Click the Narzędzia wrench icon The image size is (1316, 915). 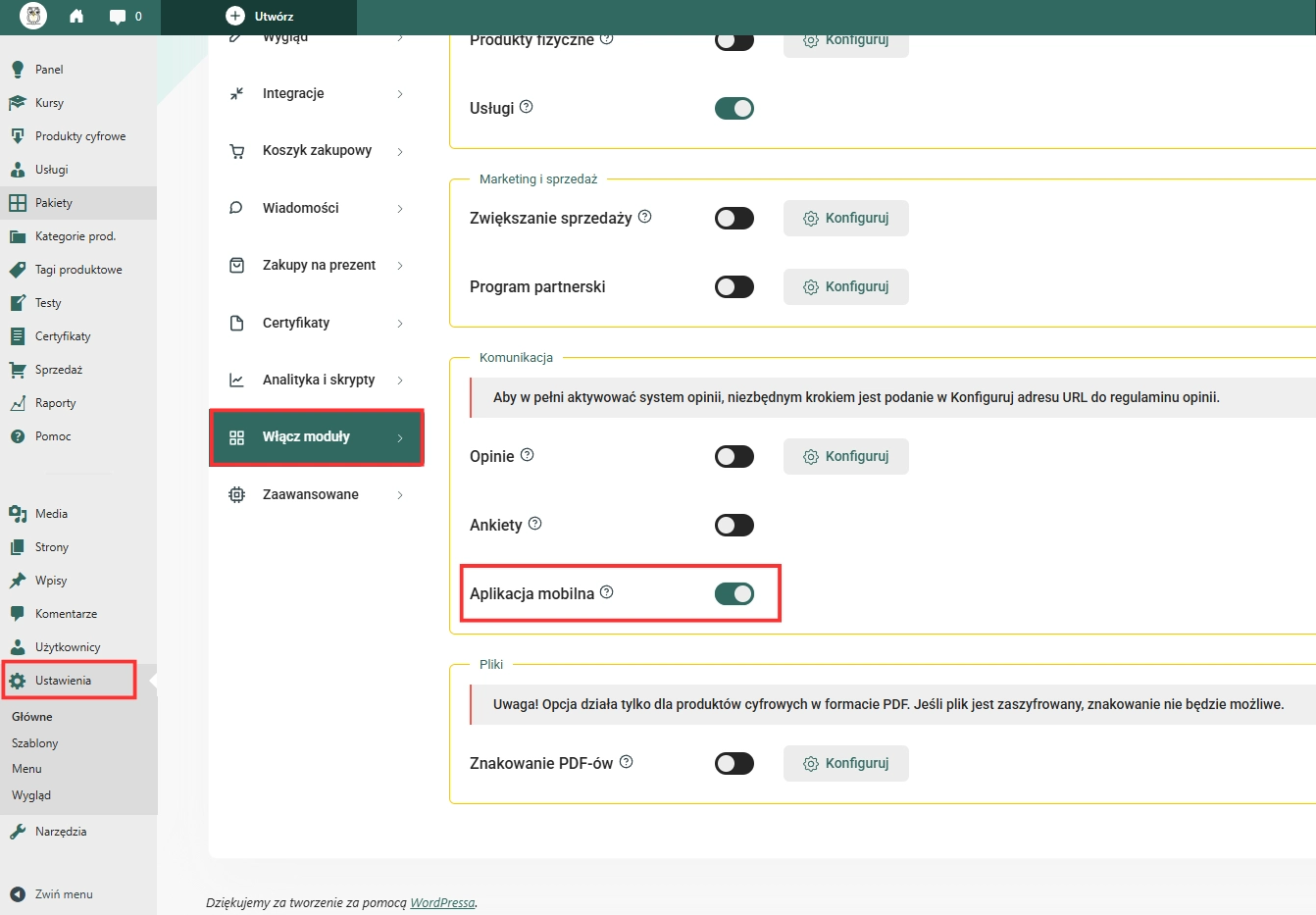coord(18,832)
